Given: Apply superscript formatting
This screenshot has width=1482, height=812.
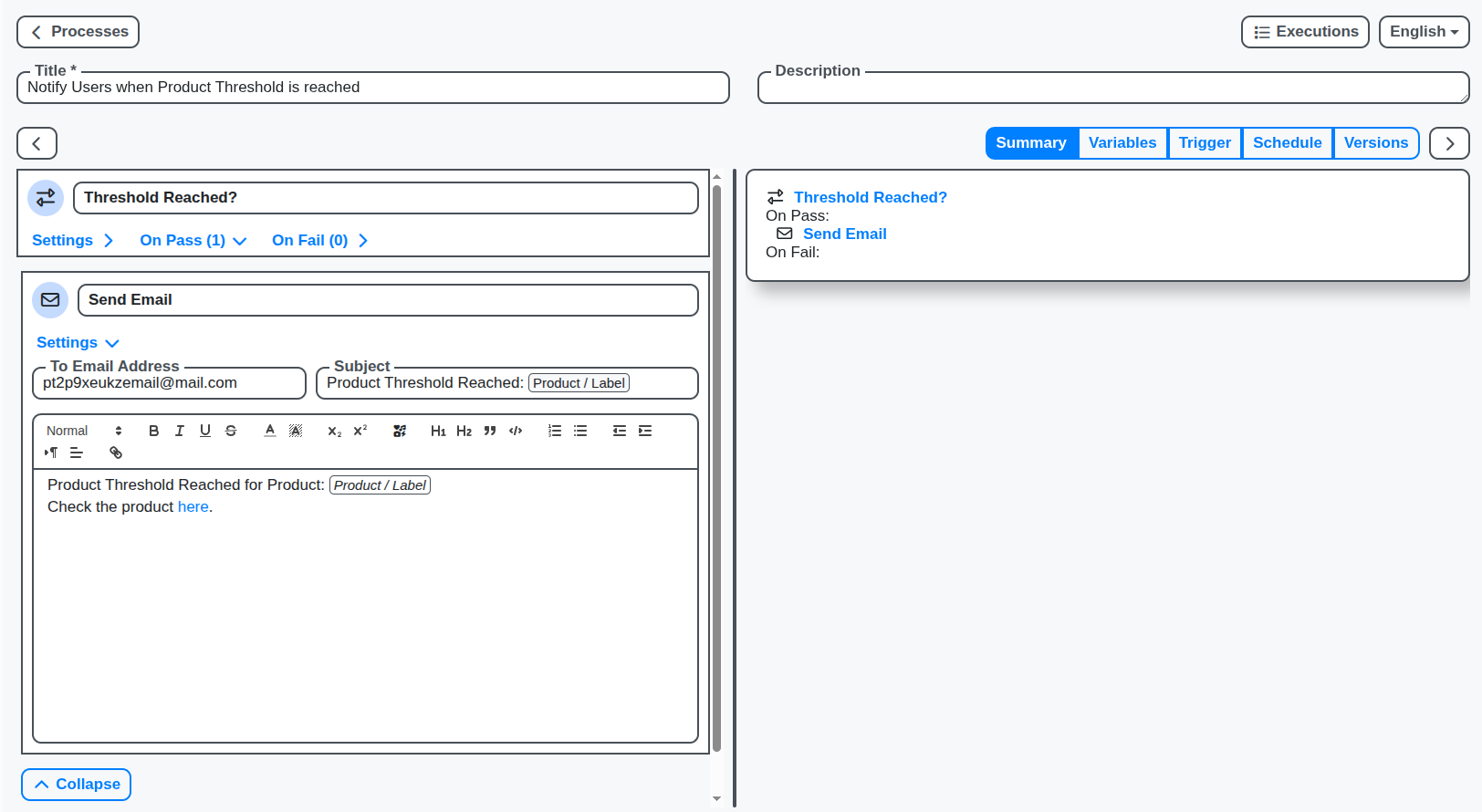Looking at the screenshot, I should 360,431.
